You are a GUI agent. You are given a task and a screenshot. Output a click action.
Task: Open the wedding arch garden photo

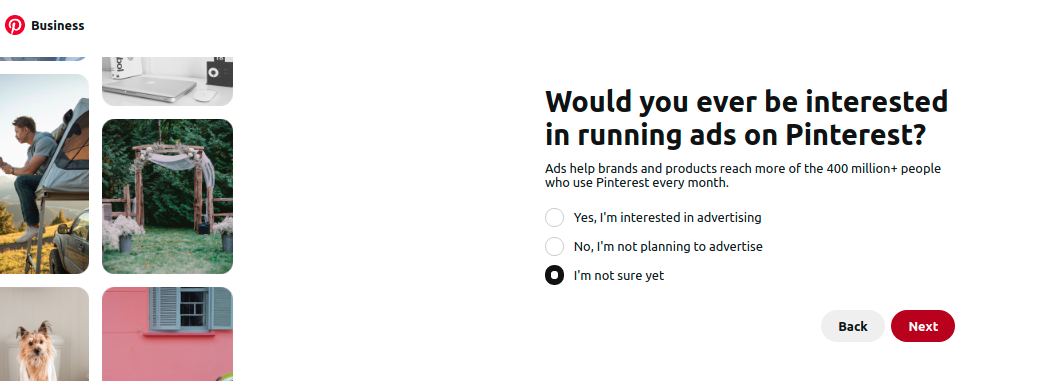[167, 196]
